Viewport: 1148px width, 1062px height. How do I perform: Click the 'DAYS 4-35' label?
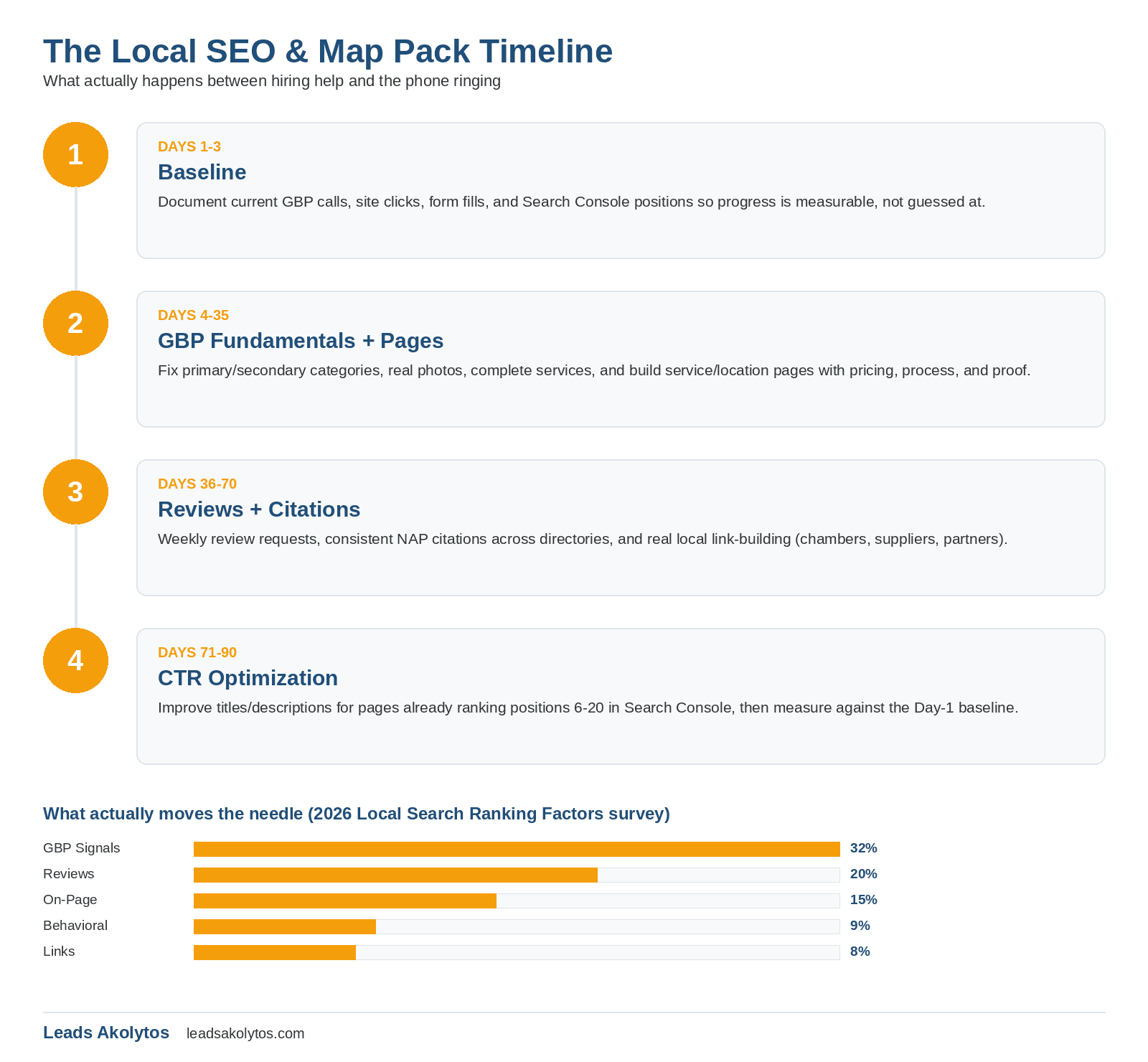[193, 315]
